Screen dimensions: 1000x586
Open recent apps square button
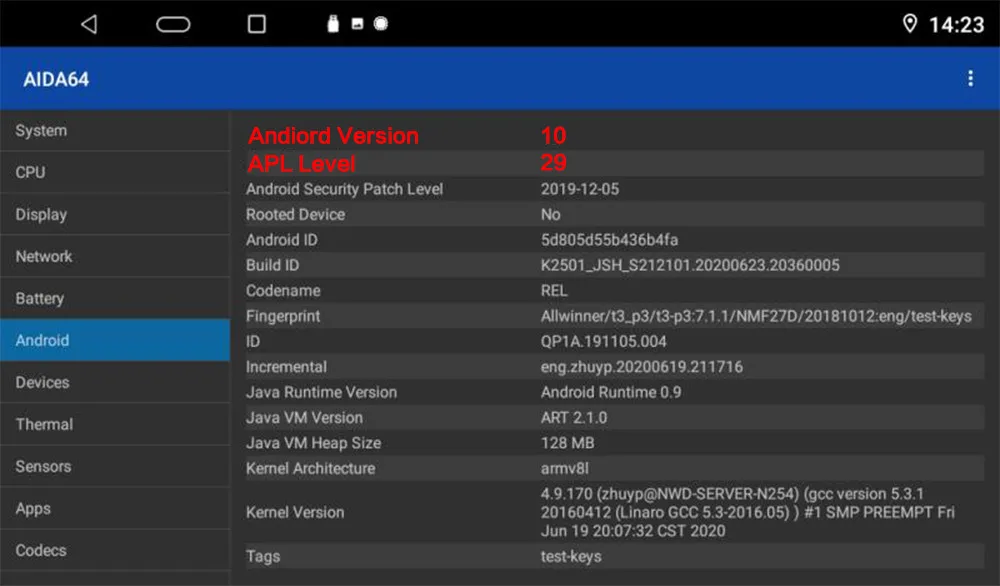(x=256, y=24)
